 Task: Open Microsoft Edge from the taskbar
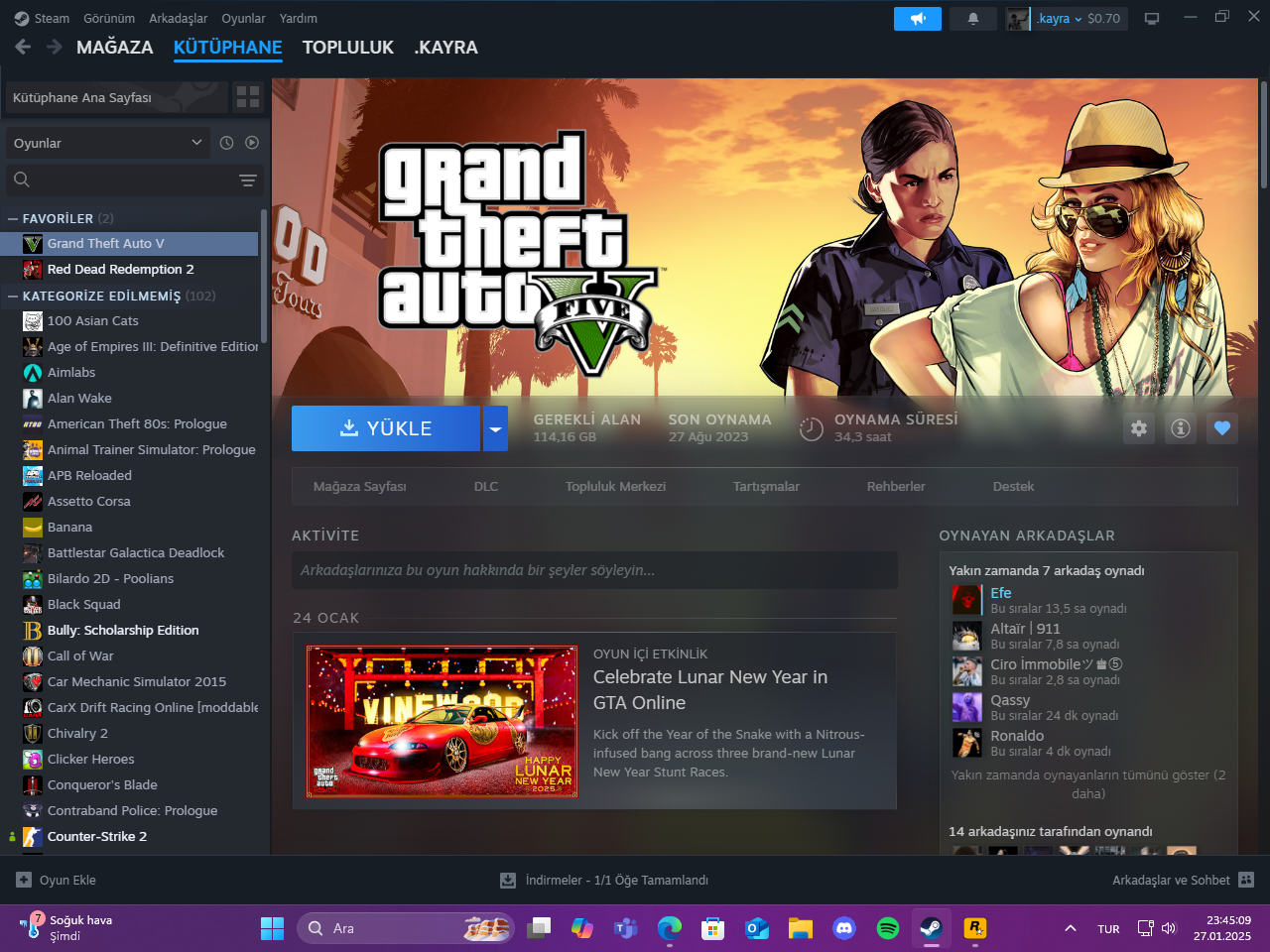[670, 928]
